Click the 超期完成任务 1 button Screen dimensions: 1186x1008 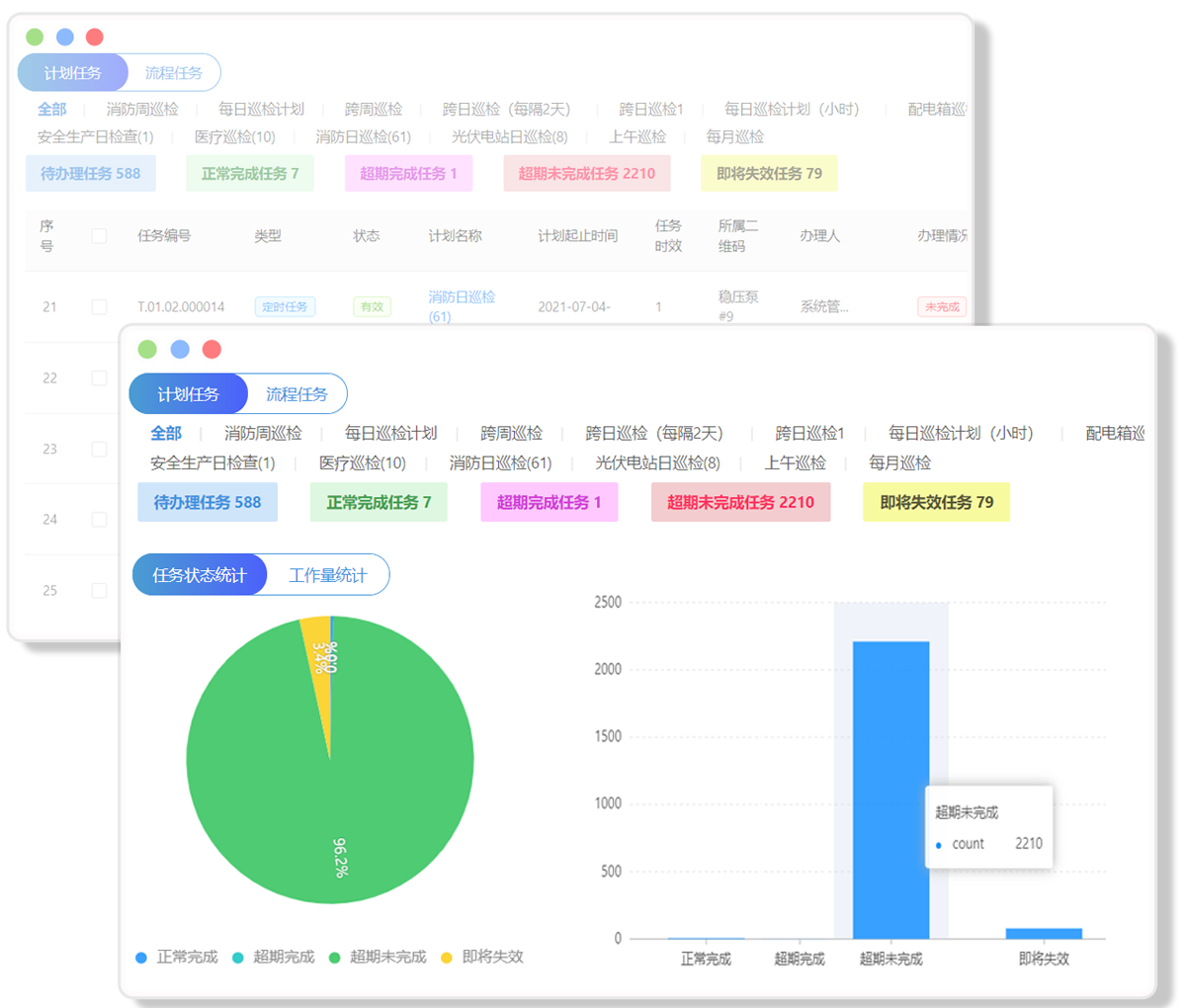(x=550, y=502)
